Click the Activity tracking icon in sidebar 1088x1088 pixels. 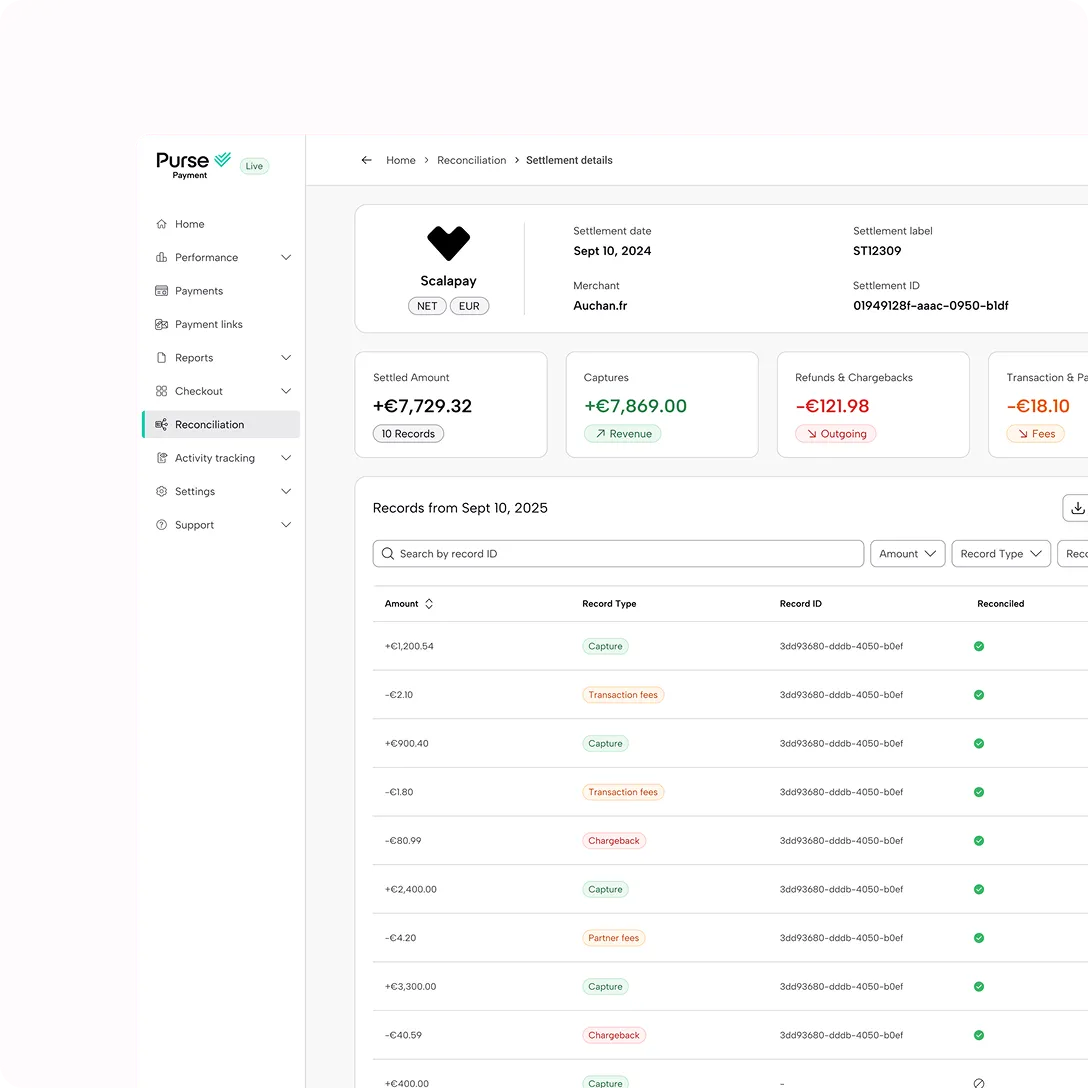[x=162, y=458]
